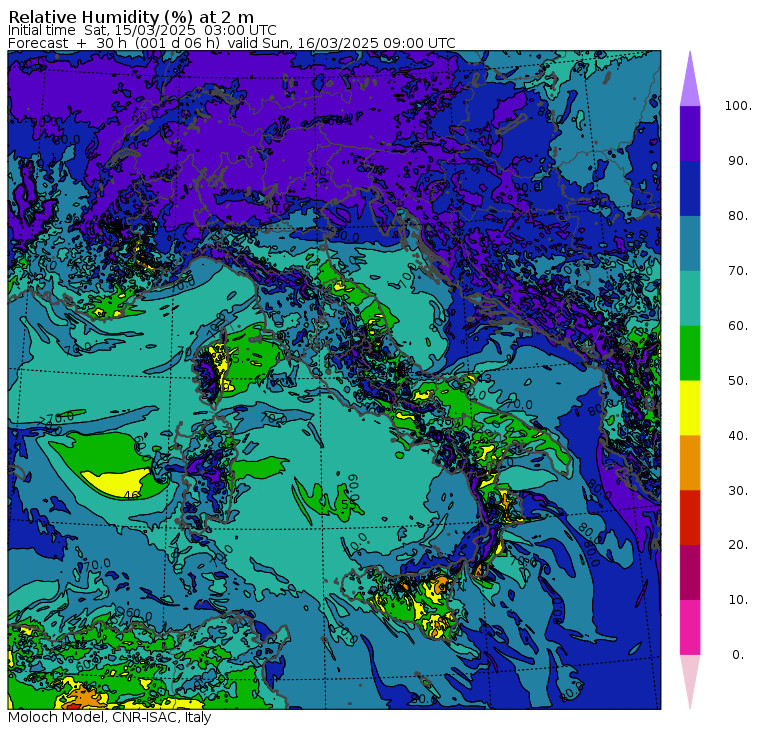The height and width of the screenshot is (731, 760).
Task: Click the 'Forecast + 30 h' valid time line
Action: pos(232,43)
